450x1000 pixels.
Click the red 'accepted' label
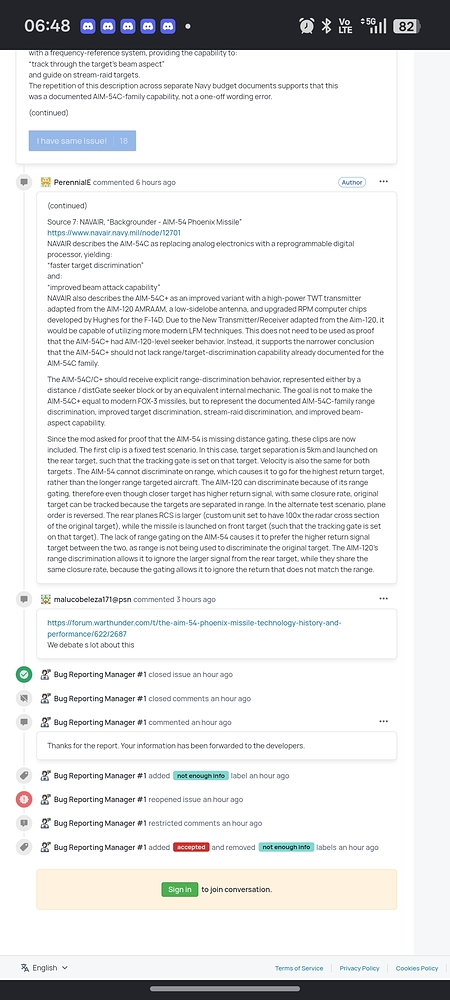[x=191, y=847]
